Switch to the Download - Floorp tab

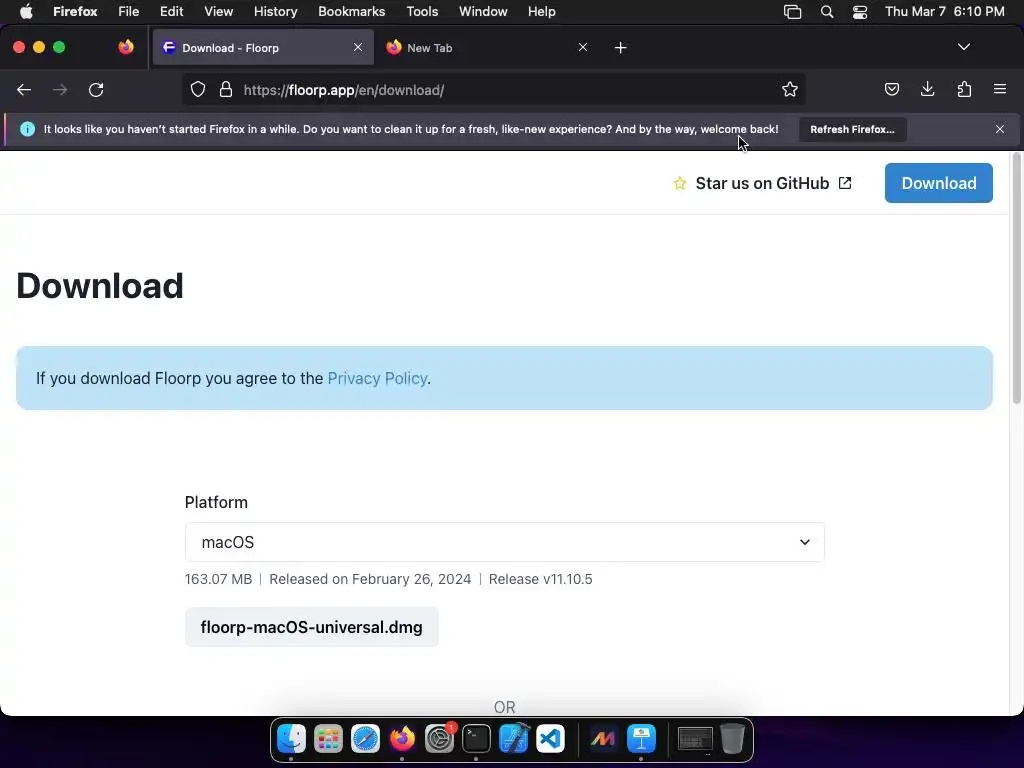pyautogui.click(x=263, y=47)
